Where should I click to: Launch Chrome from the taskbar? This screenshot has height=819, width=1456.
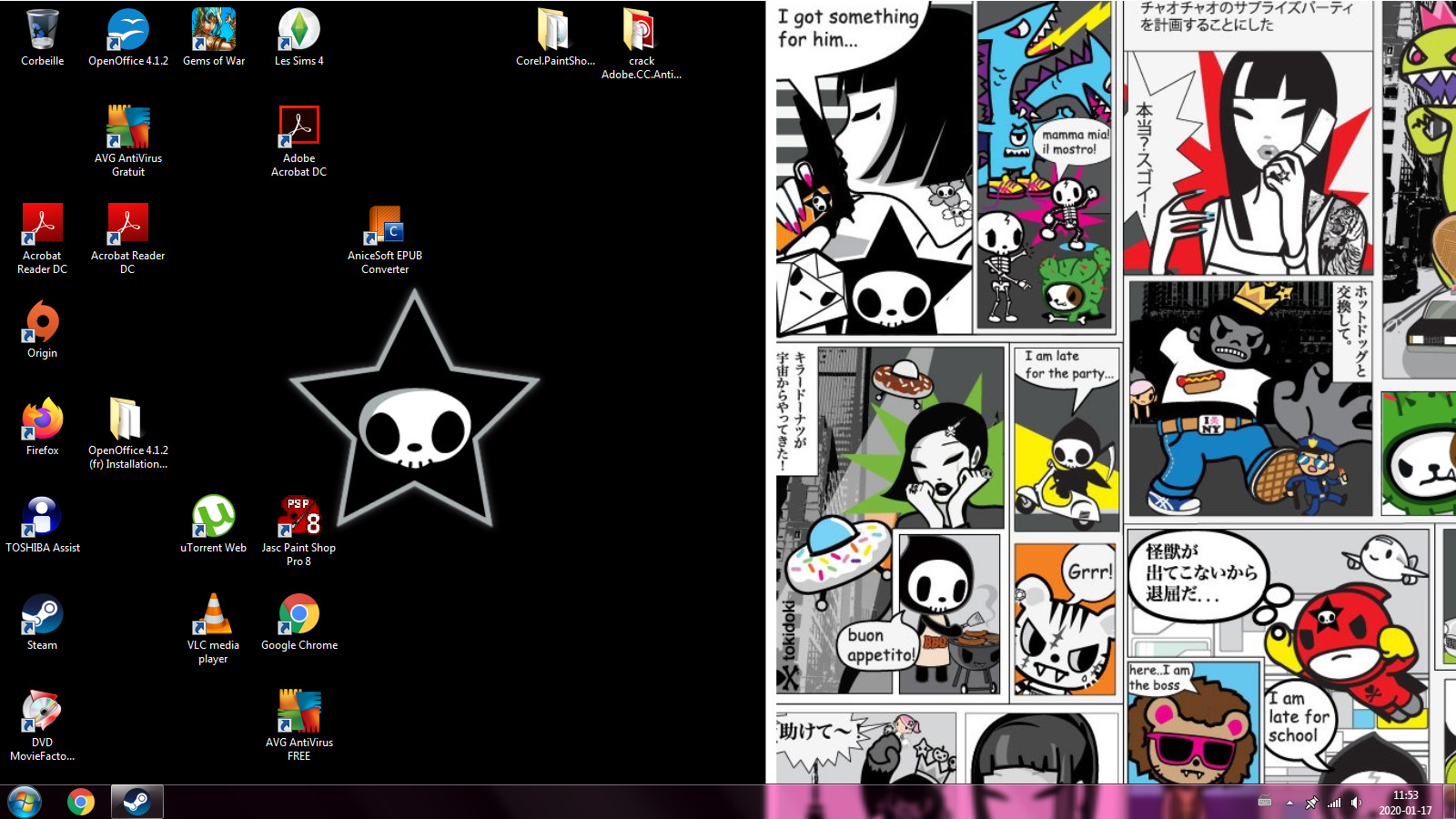(81, 802)
